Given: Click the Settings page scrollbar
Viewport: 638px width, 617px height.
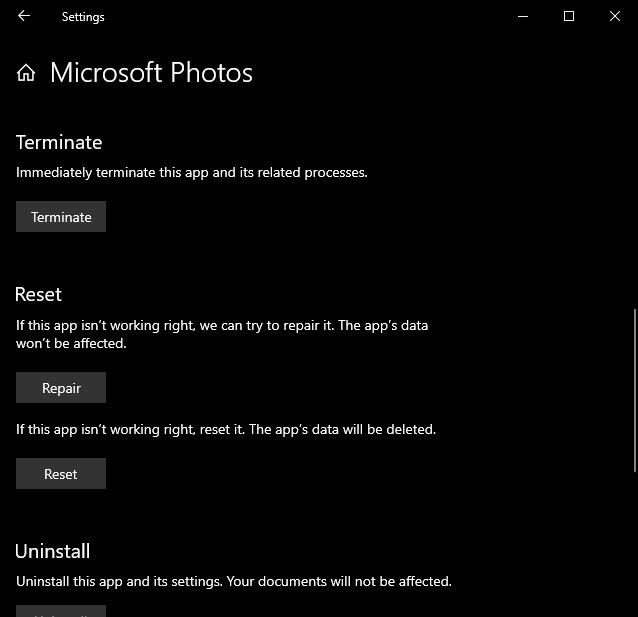Looking at the screenshot, I should click(x=634, y=390).
